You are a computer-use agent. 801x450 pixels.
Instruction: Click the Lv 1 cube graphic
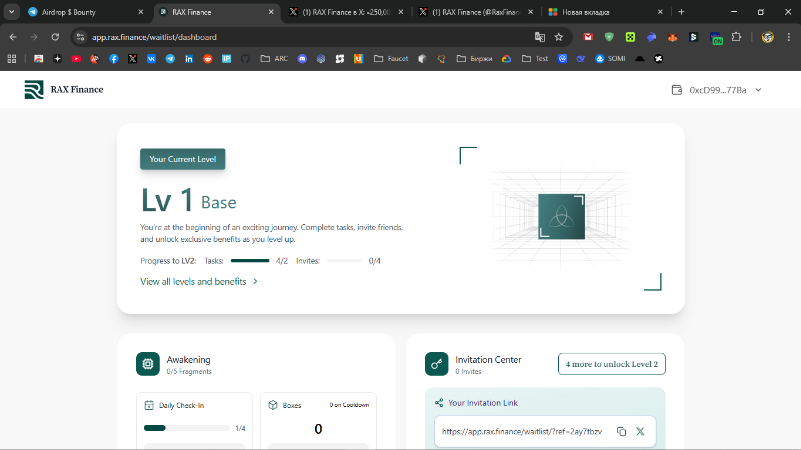(561, 216)
